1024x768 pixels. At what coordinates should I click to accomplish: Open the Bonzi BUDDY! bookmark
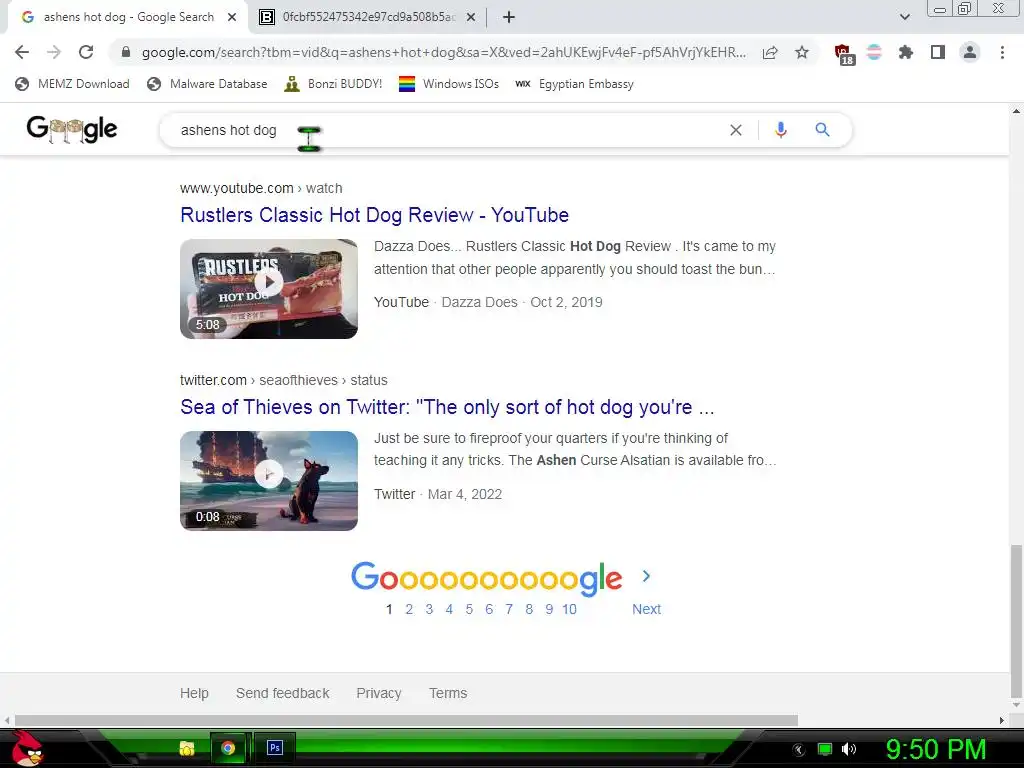[x=333, y=84]
